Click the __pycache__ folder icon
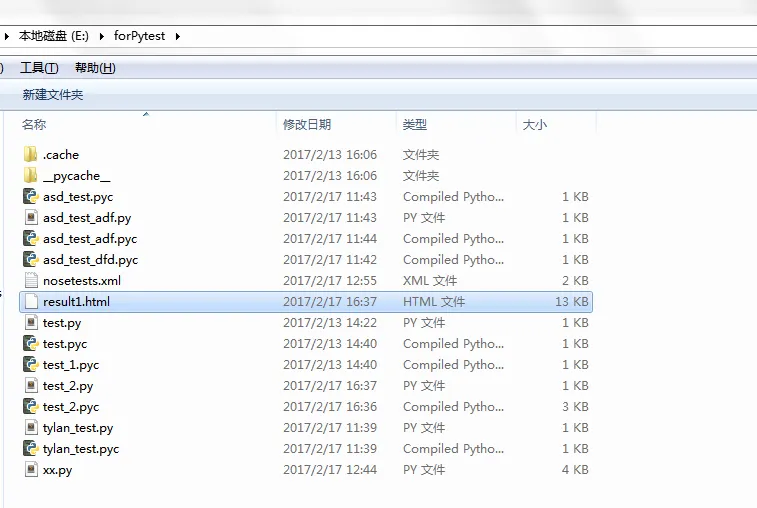Screen dimensions: 757x508 [30, 175]
